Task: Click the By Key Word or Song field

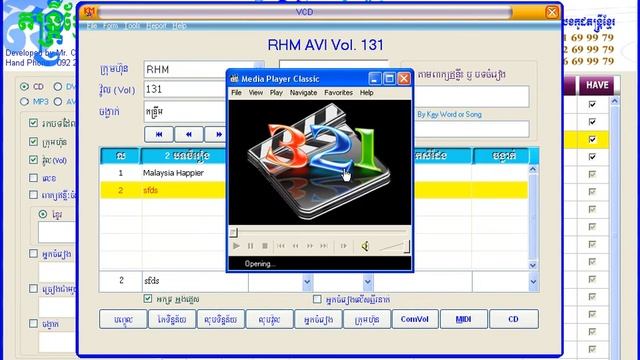Action: (x=472, y=129)
